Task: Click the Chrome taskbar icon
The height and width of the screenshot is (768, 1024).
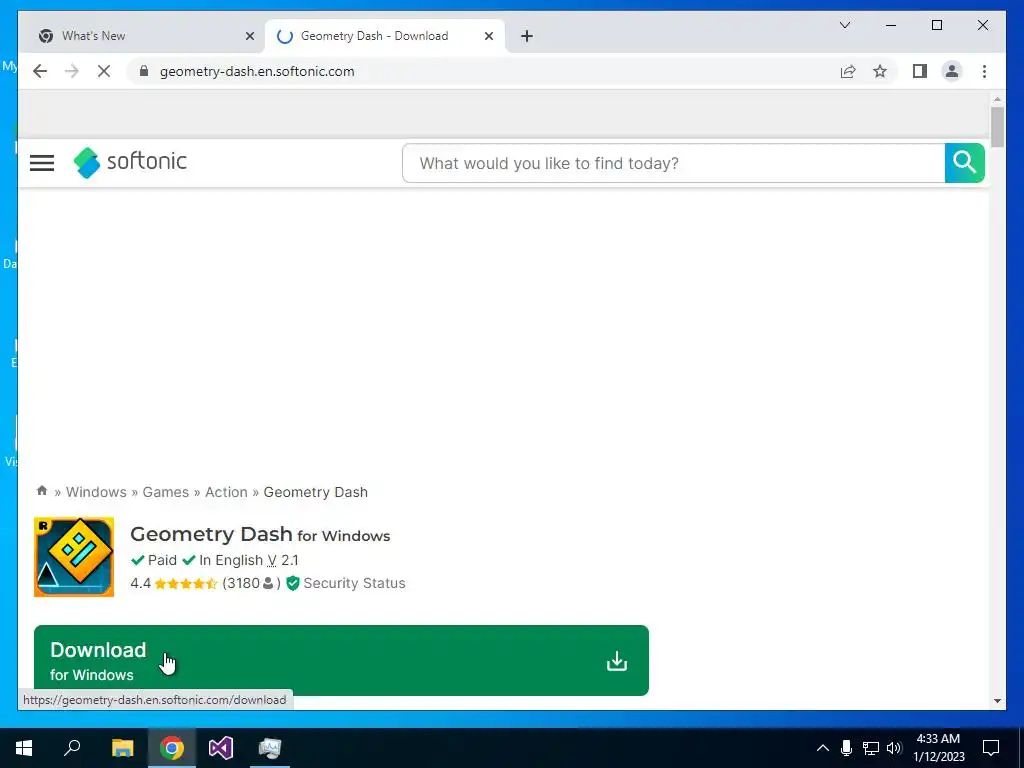Action: (172, 748)
